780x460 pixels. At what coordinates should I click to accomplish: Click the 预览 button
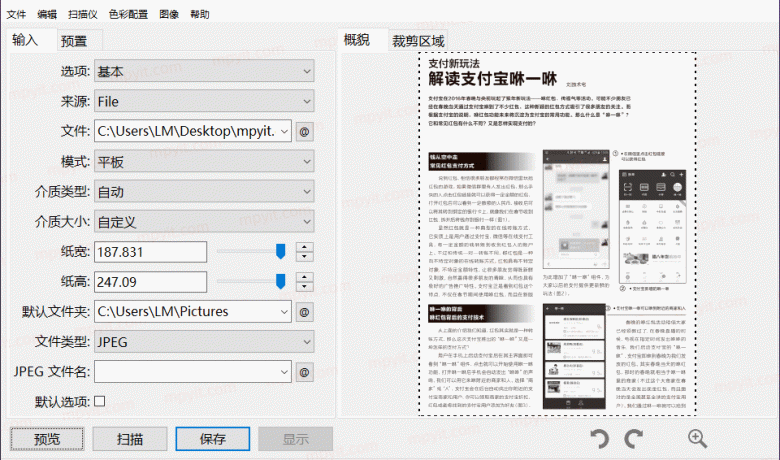point(47,439)
